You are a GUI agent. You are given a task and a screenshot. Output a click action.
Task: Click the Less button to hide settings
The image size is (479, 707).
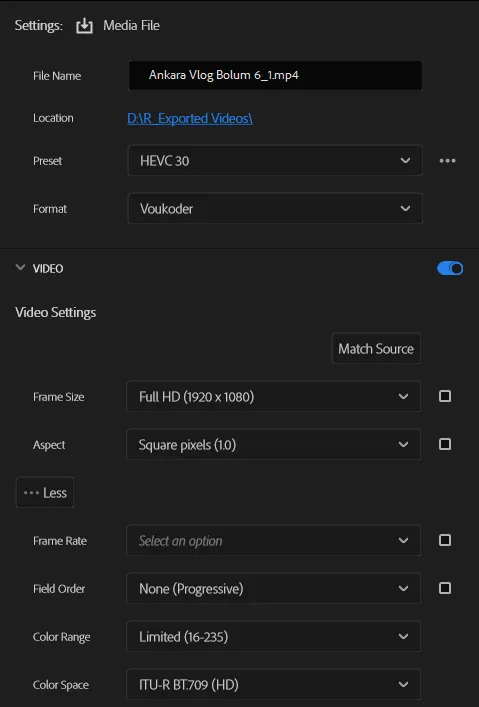pos(45,492)
